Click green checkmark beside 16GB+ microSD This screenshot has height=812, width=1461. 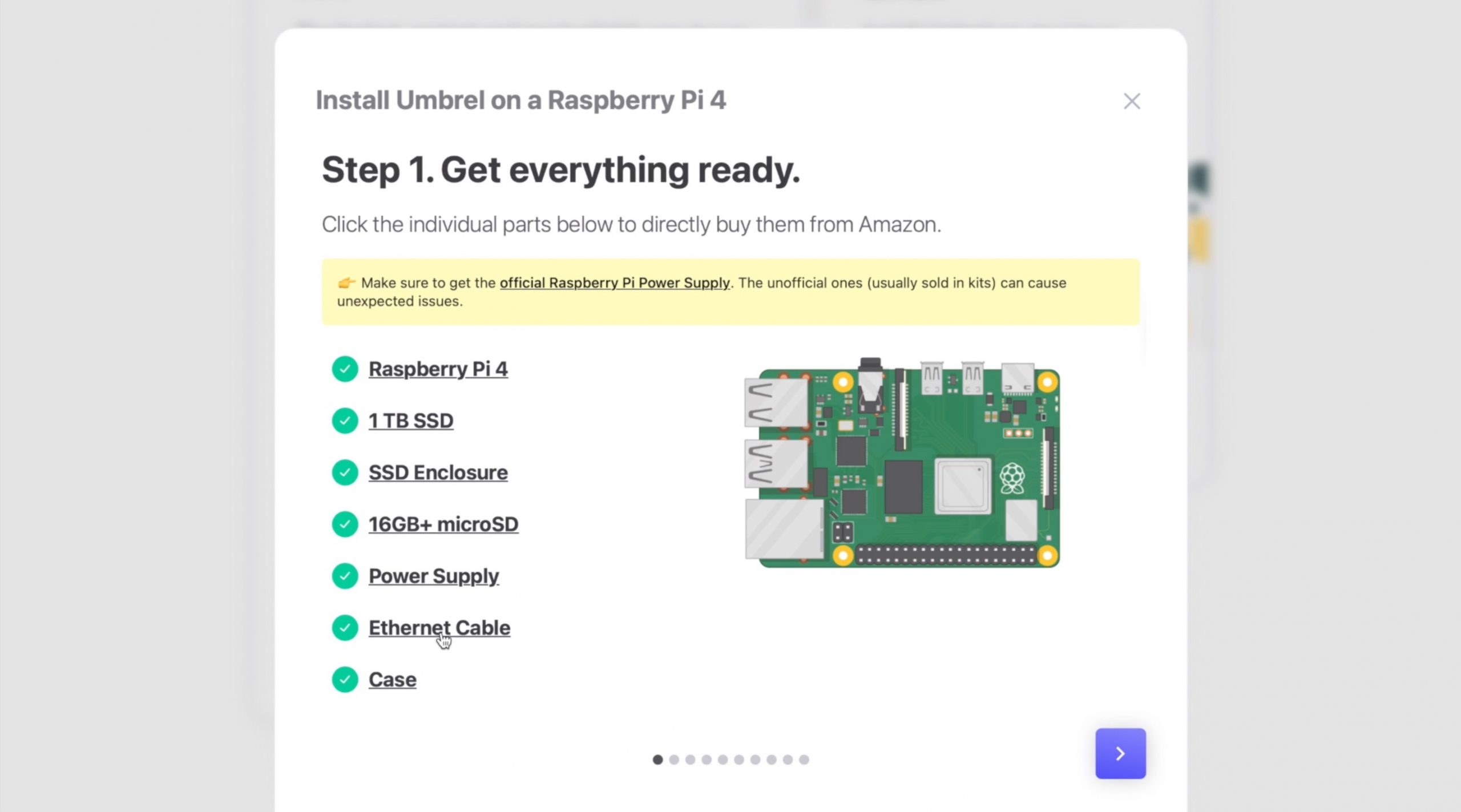(x=345, y=524)
